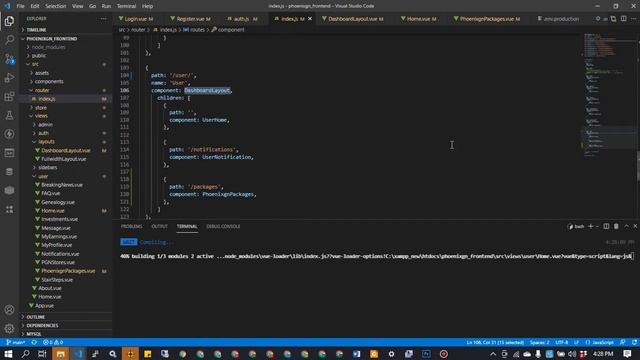Viewport: 640px width, 360px height.
Task: Open the Source Control view
Action: (x=9, y=59)
